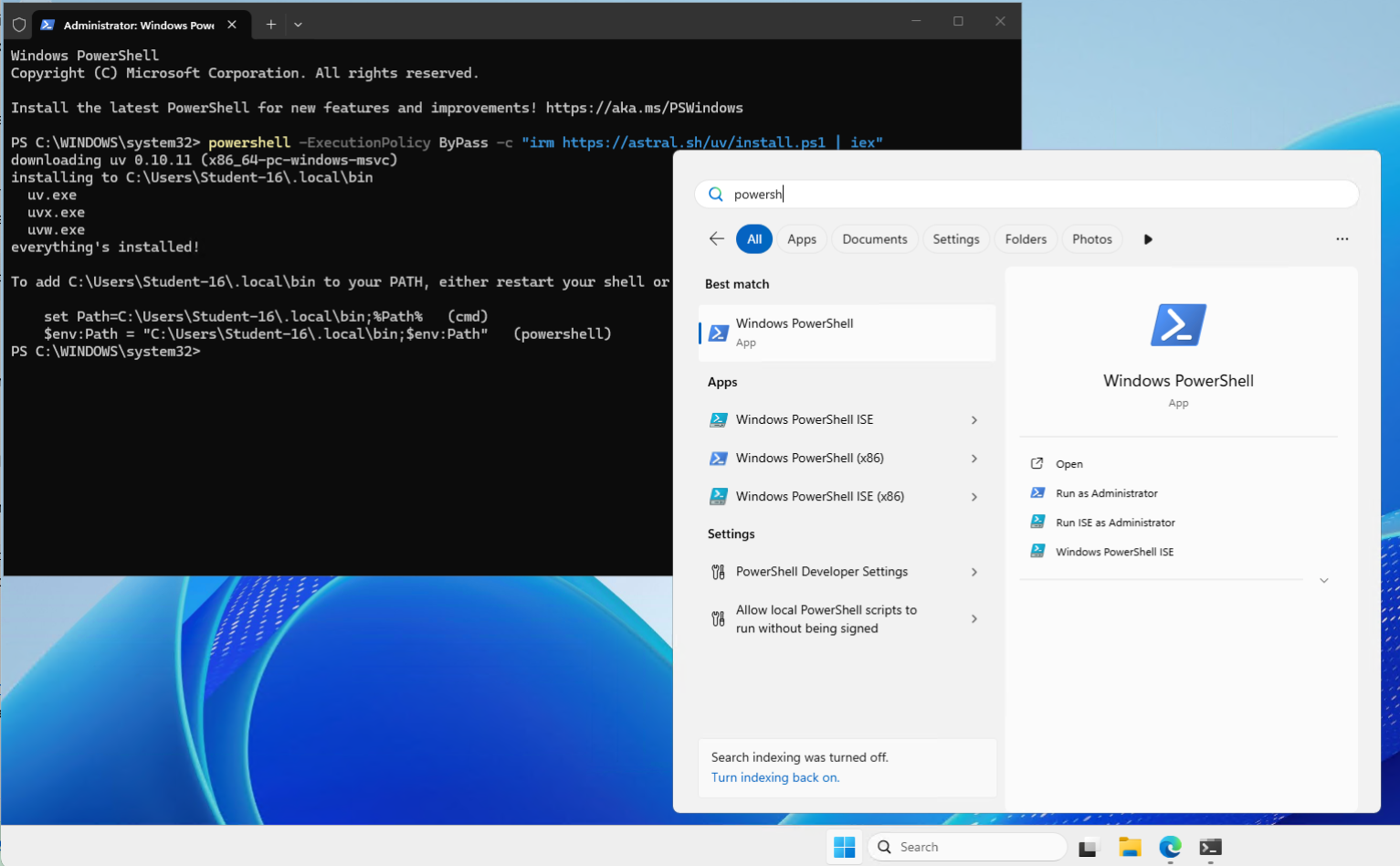1400x866 pixels.
Task: Open Task View from the taskbar
Action: (1089, 848)
